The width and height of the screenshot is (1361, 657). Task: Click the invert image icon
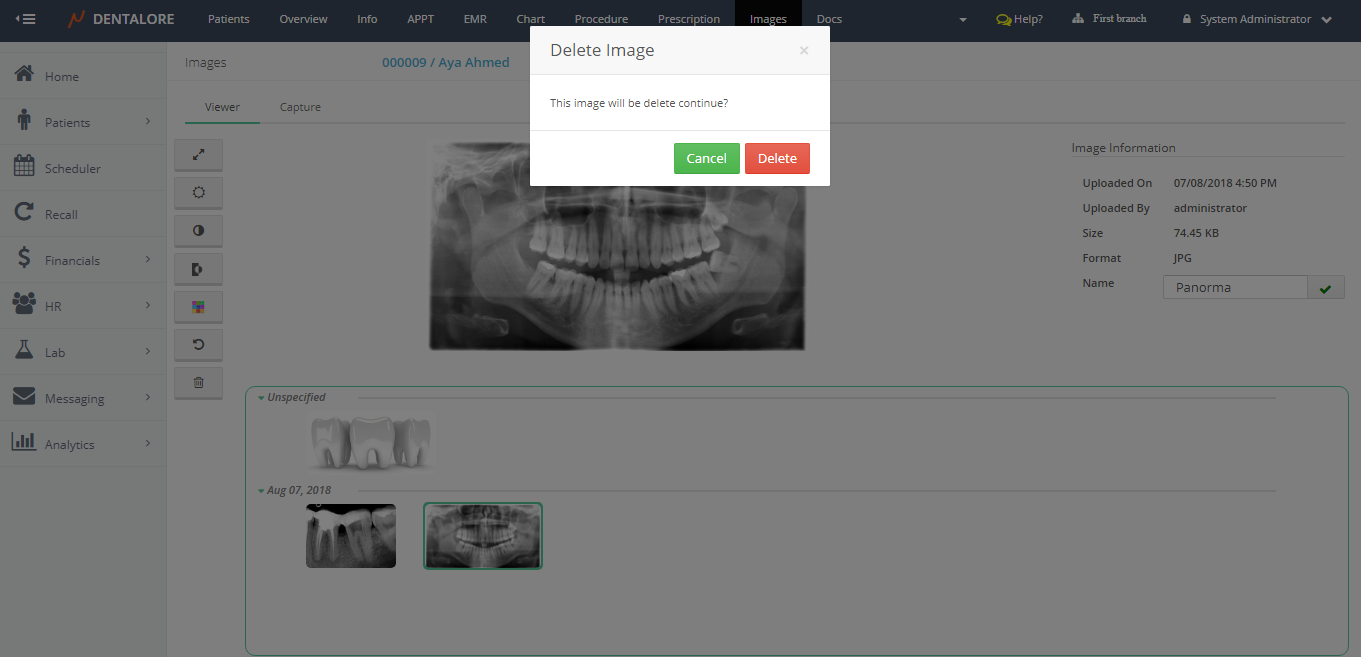pyautogui.click(x=198, y=269)
